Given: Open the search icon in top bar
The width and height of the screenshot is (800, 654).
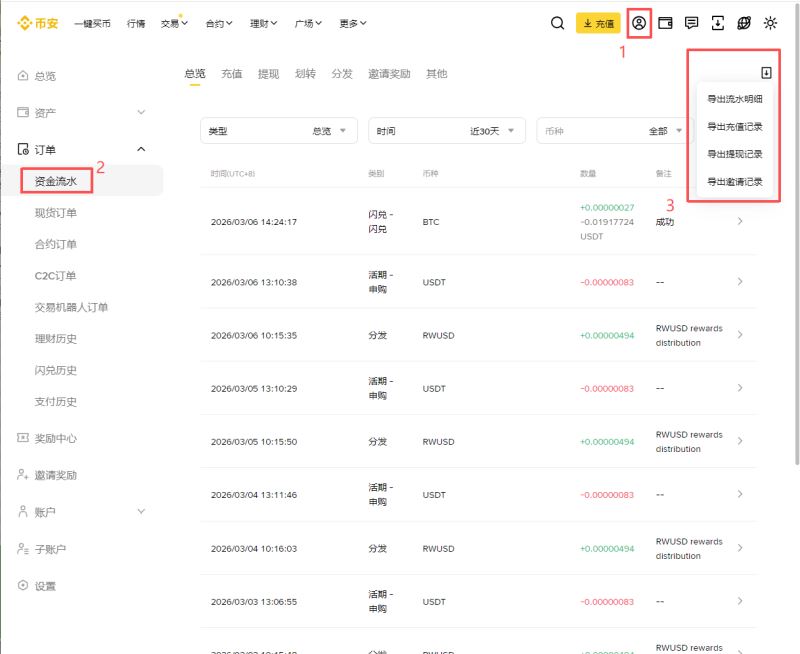Looking at the screenshot, I should pos(558,22).
